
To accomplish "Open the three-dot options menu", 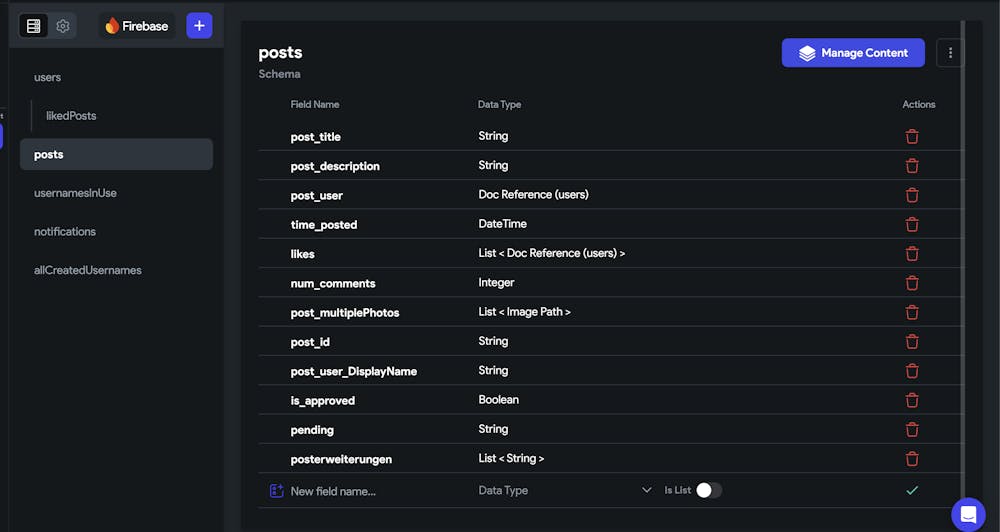I will [x=950, y=53].
